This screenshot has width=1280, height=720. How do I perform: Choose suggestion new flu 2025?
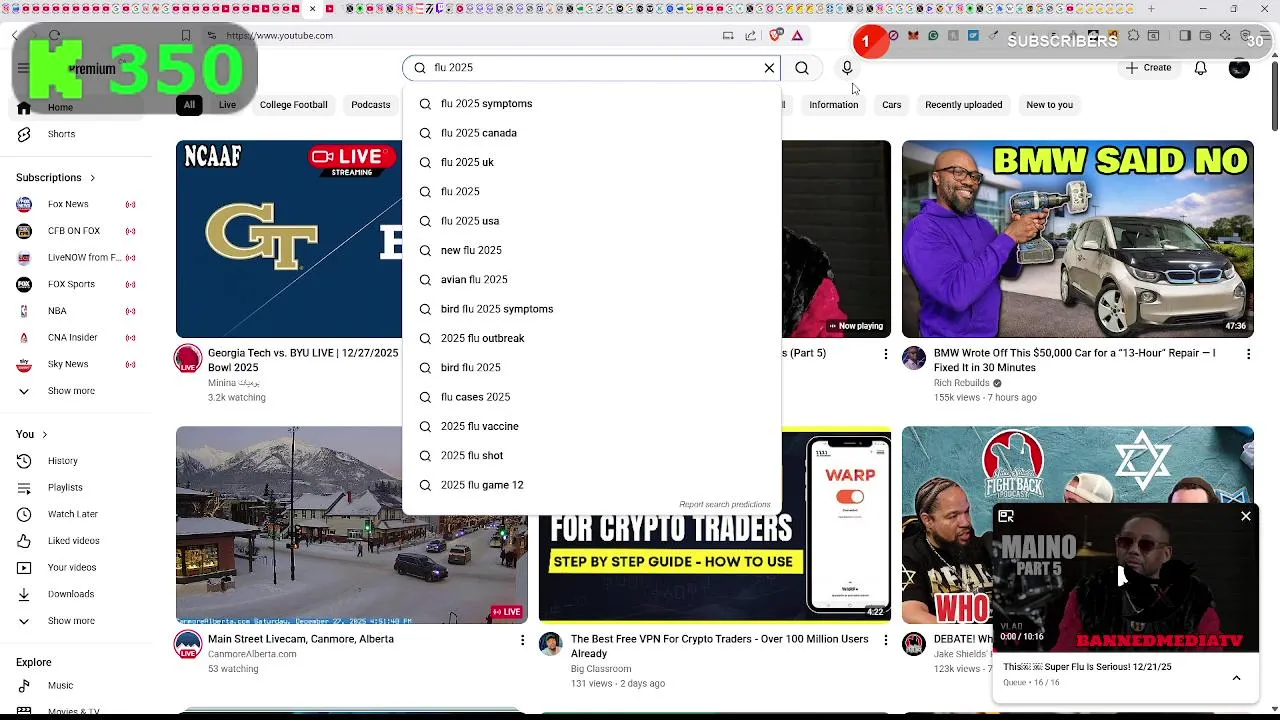coord(592,250)
